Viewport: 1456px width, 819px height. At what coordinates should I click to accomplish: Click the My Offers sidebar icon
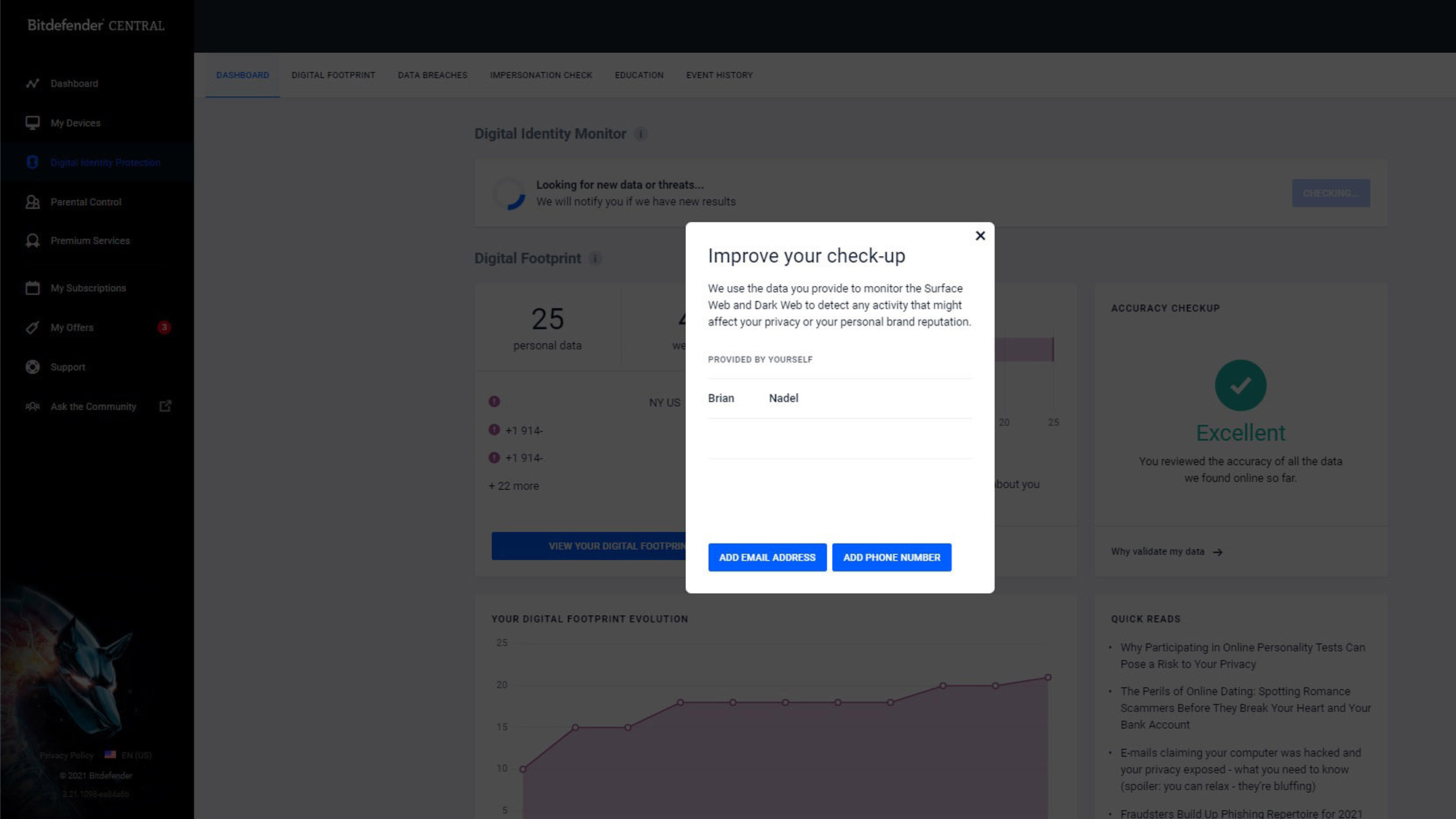tap(33, 327)
